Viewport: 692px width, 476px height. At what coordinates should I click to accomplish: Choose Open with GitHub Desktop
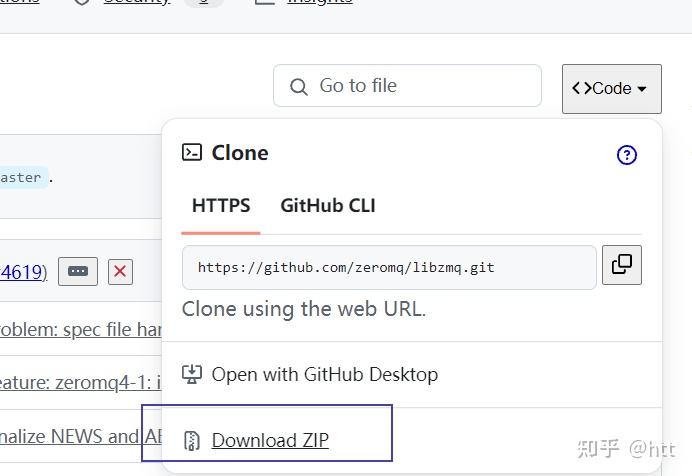[x=324, y=375]
